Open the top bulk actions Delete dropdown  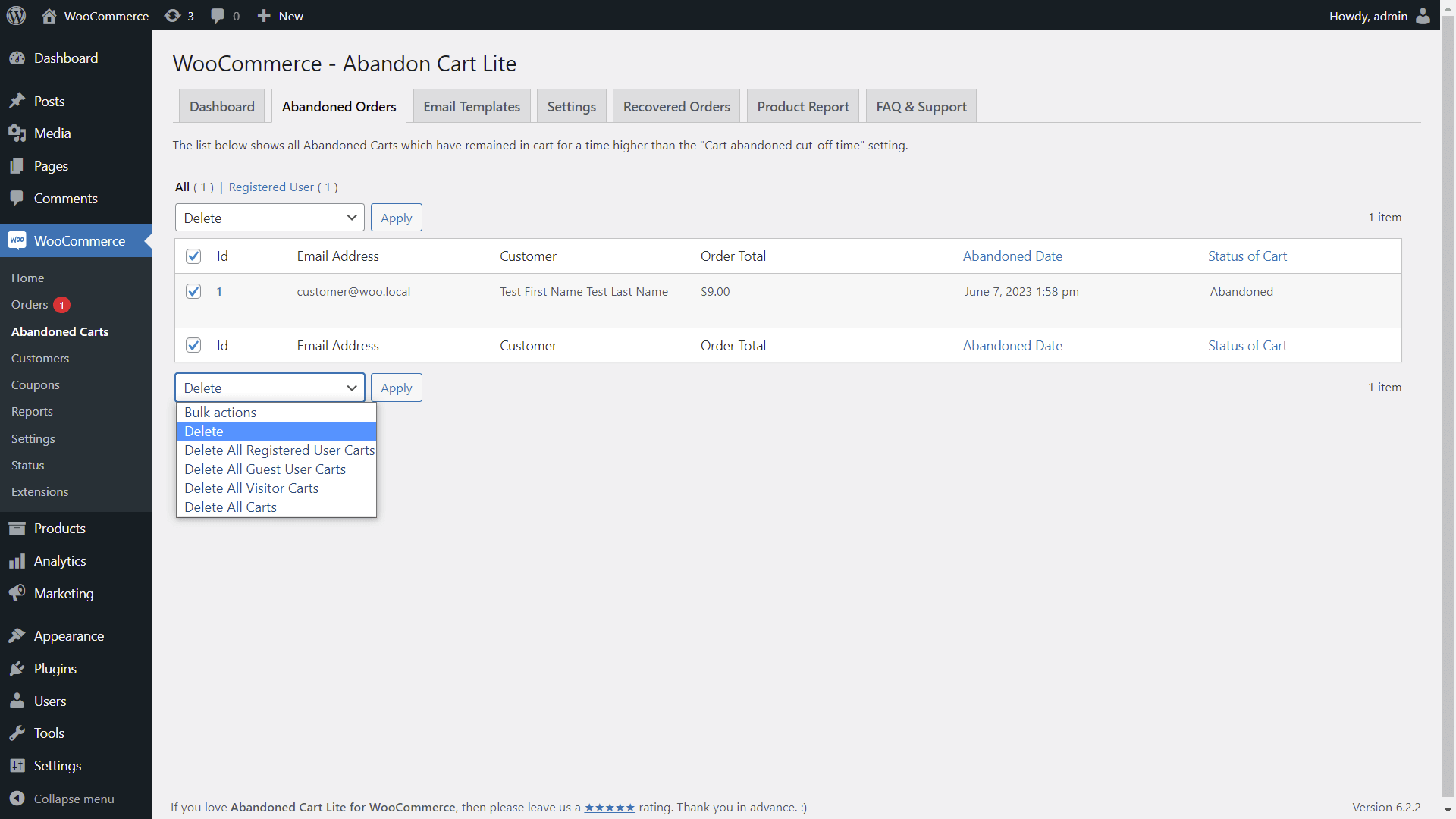click(x=269, y=218)
